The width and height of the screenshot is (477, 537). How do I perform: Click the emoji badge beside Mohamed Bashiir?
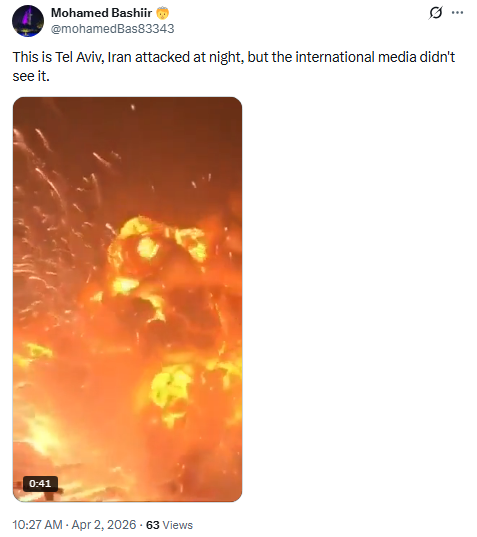[162, 13]
